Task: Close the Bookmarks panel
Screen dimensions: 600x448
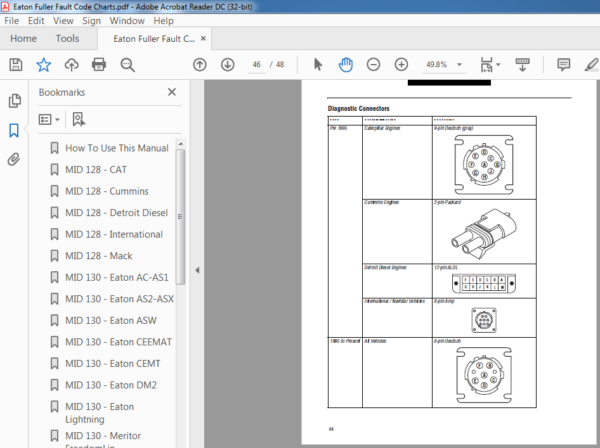Action: 172,92
